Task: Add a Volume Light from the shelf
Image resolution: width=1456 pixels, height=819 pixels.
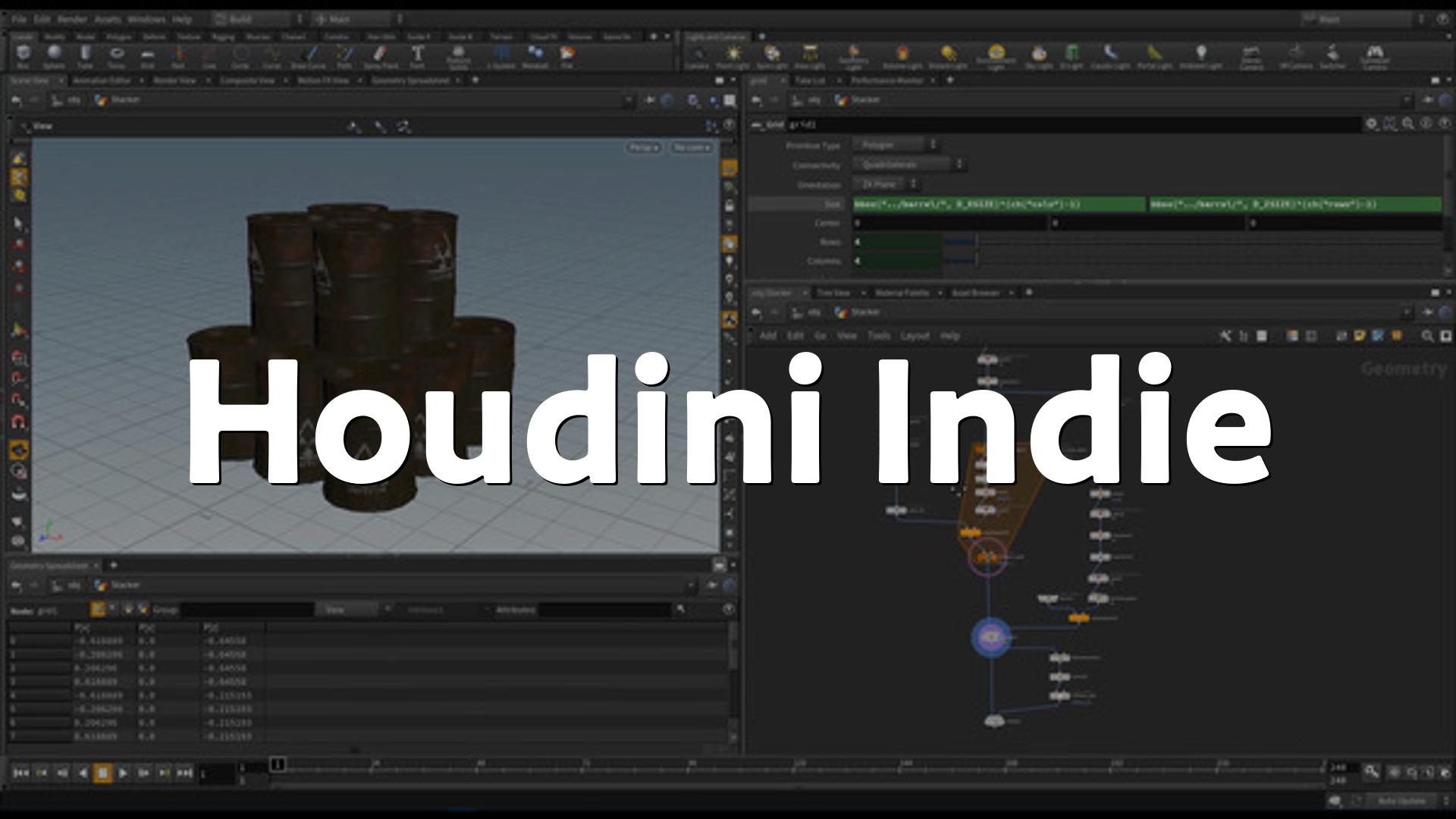Action: (902, 56)
